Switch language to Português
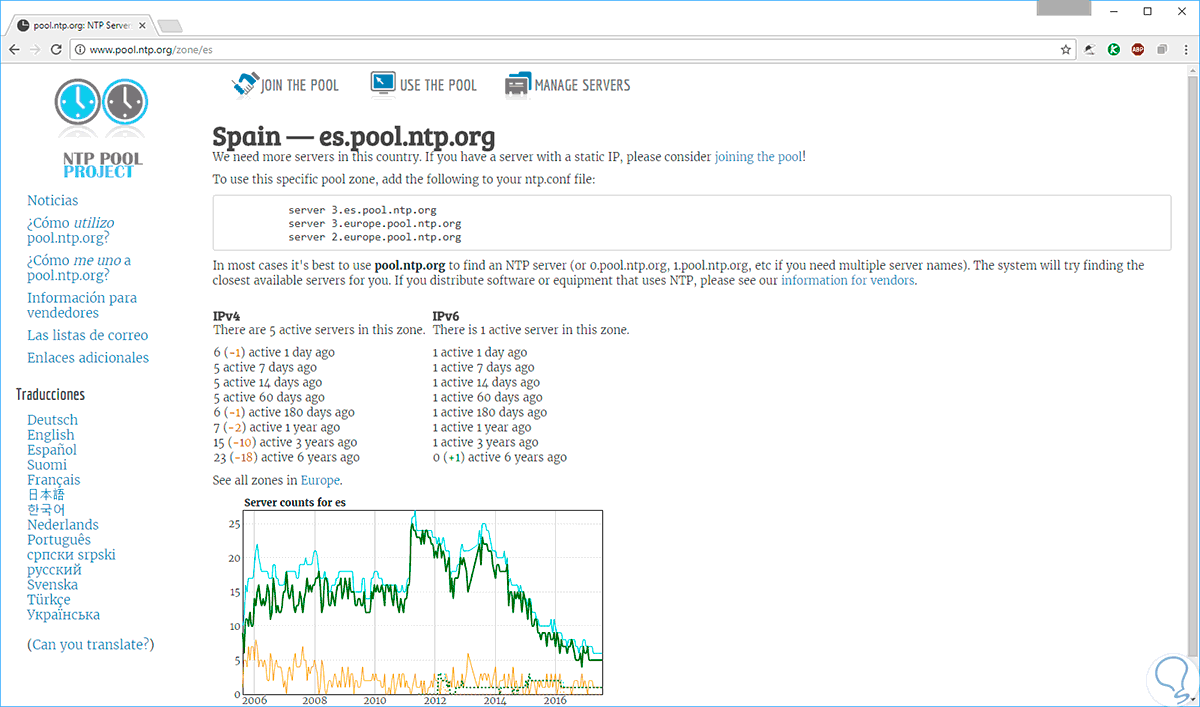The width and height of the screenshot is (1200, 707). coord(59,540)
